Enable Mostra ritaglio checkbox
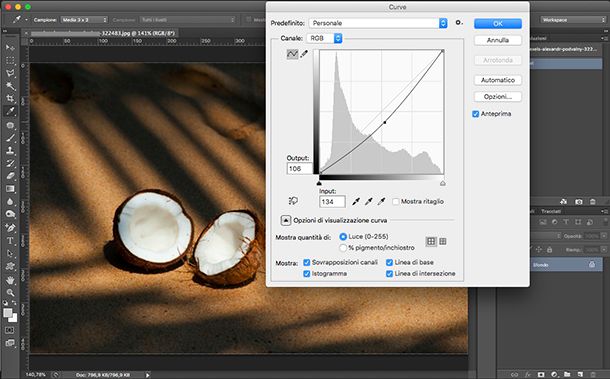 pyautogui.click(x=396, y=202)
